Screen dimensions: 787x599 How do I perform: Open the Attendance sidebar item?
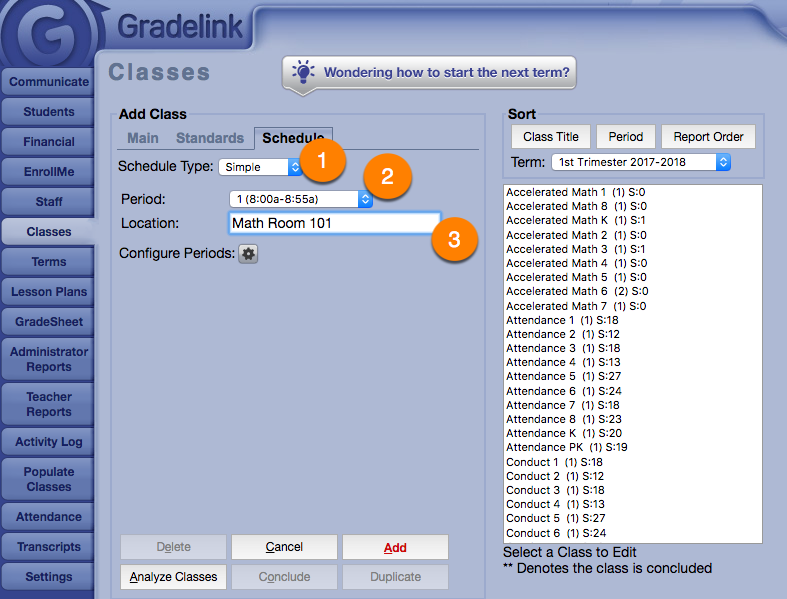pos(49,517)
